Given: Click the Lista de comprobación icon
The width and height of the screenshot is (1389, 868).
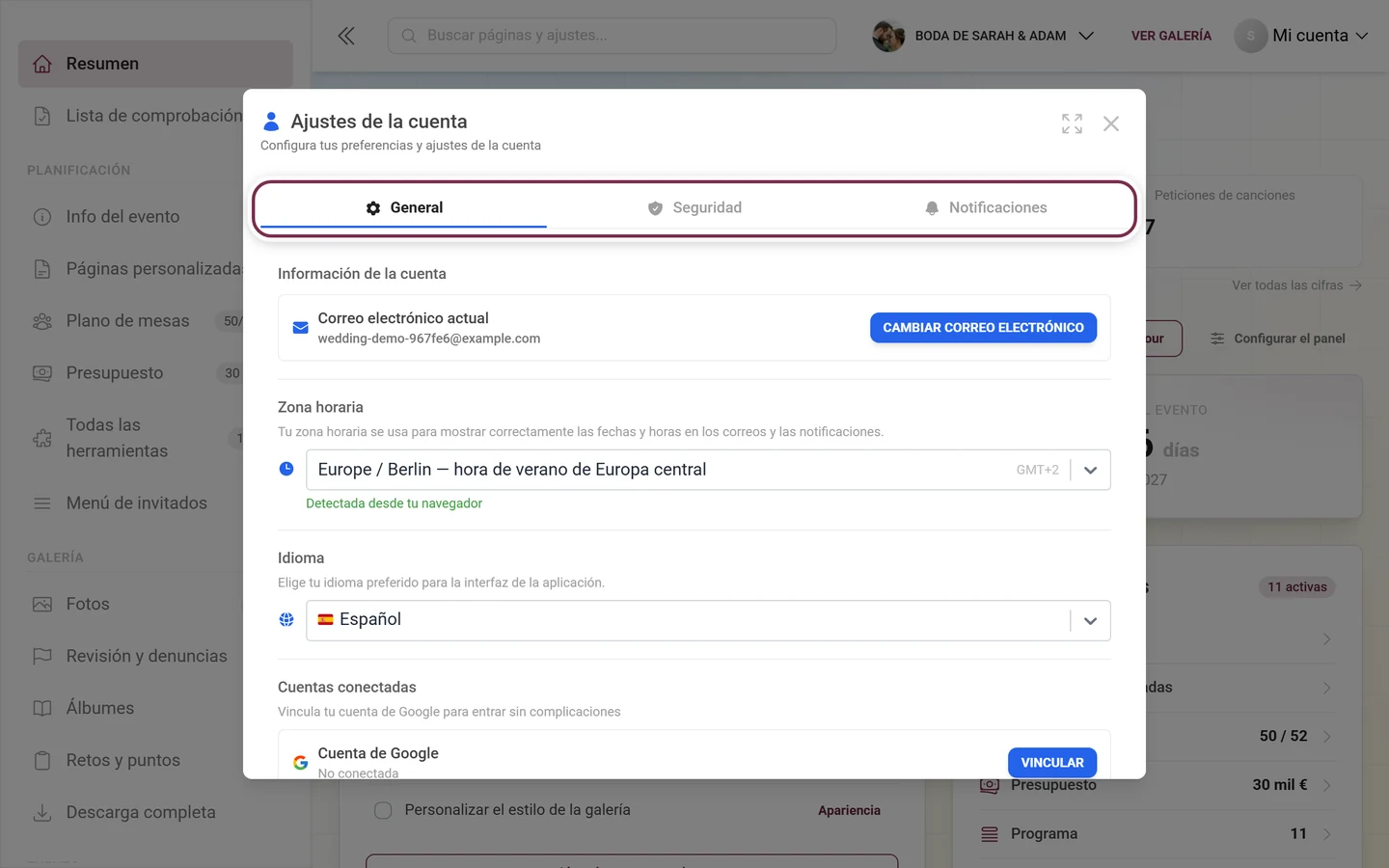Looking at the screenshot, I should click(42, 116).
